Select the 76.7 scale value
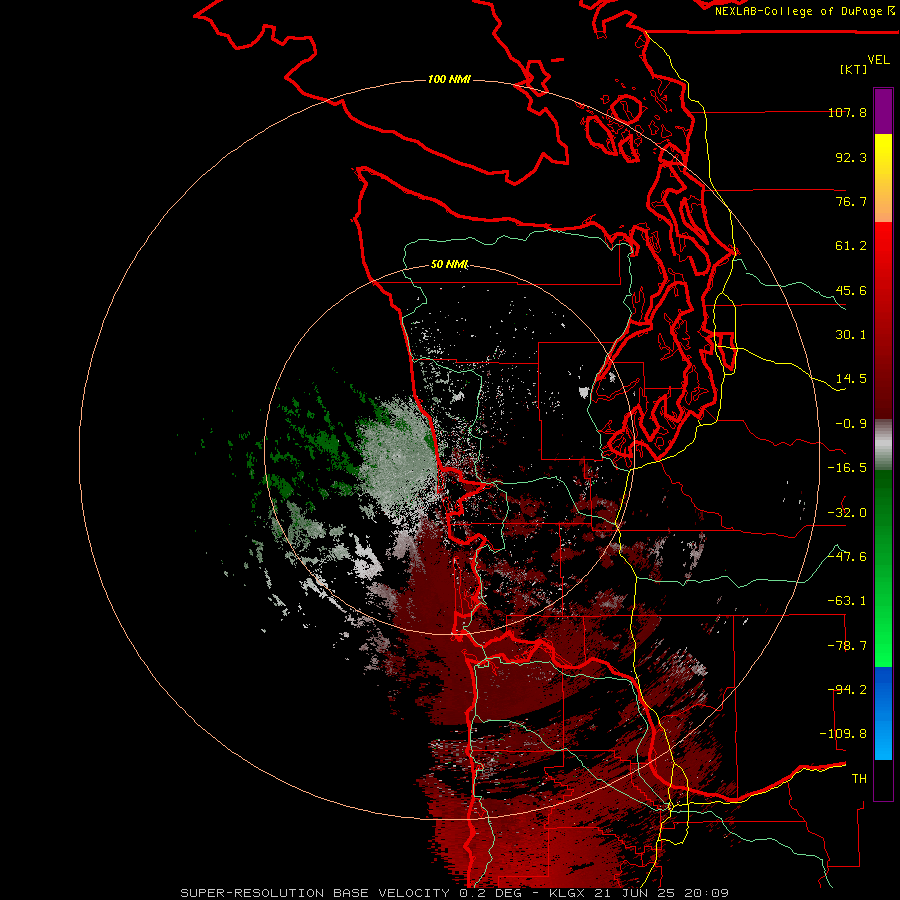This screenshot has height=900, width=900. [x=851, y=201]
